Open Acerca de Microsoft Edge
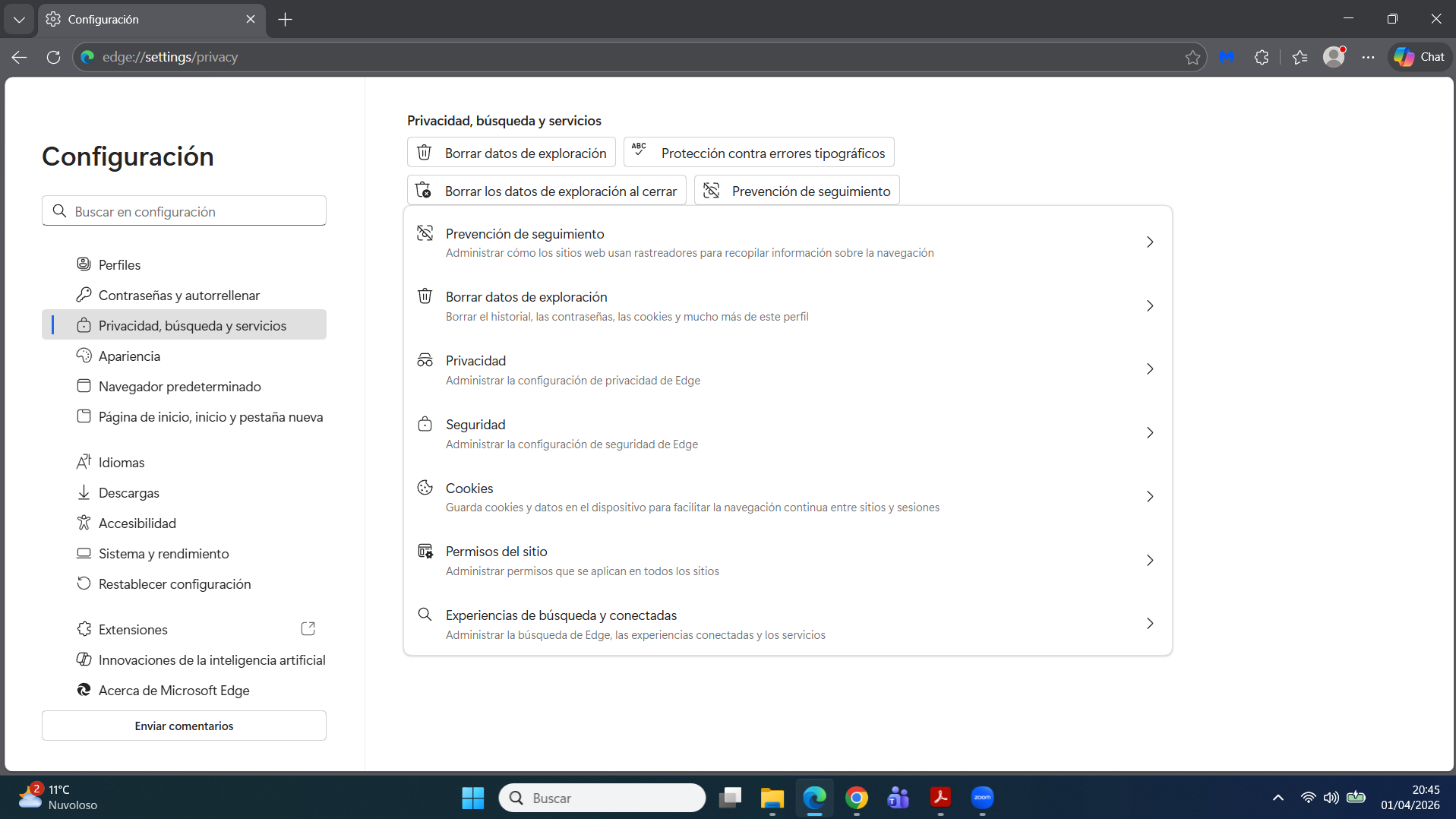Image resolution: width=1456 pixels, height=819 pixels. click(x=184, y=690)
